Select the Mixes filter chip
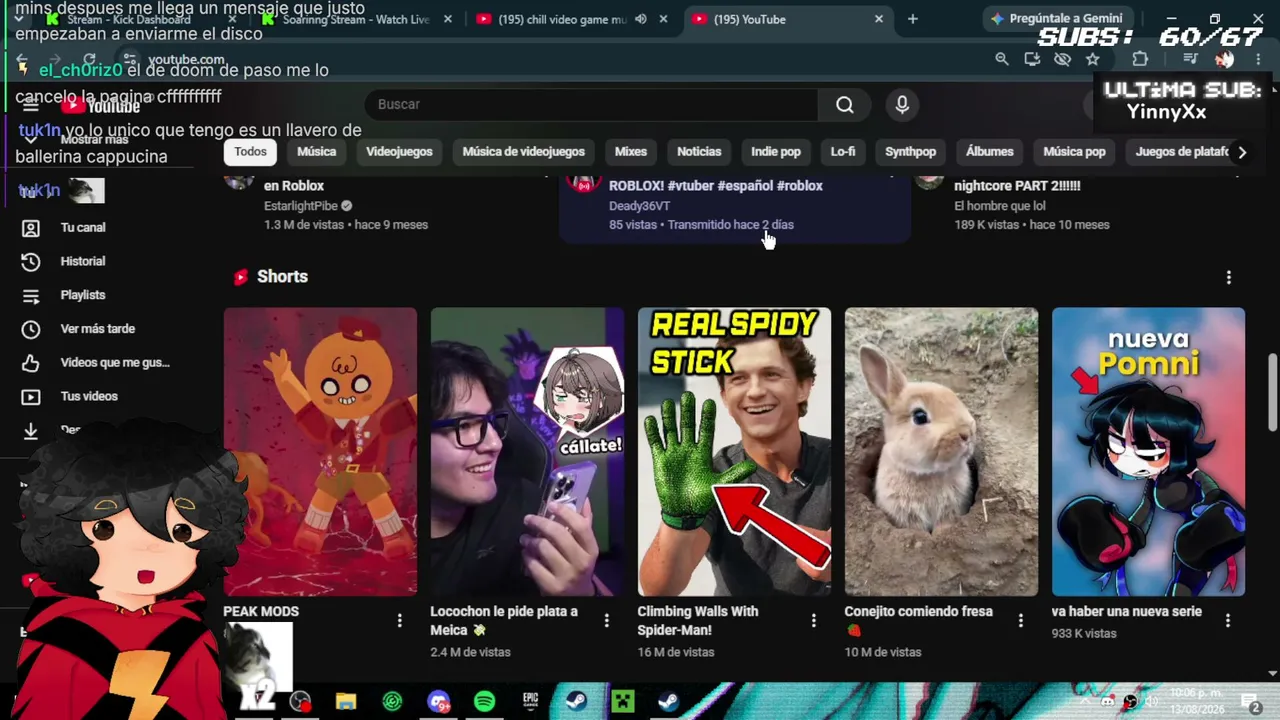The width and height of the screenshot is (1280, 720). pyautogui.click(x=630, y=152)
